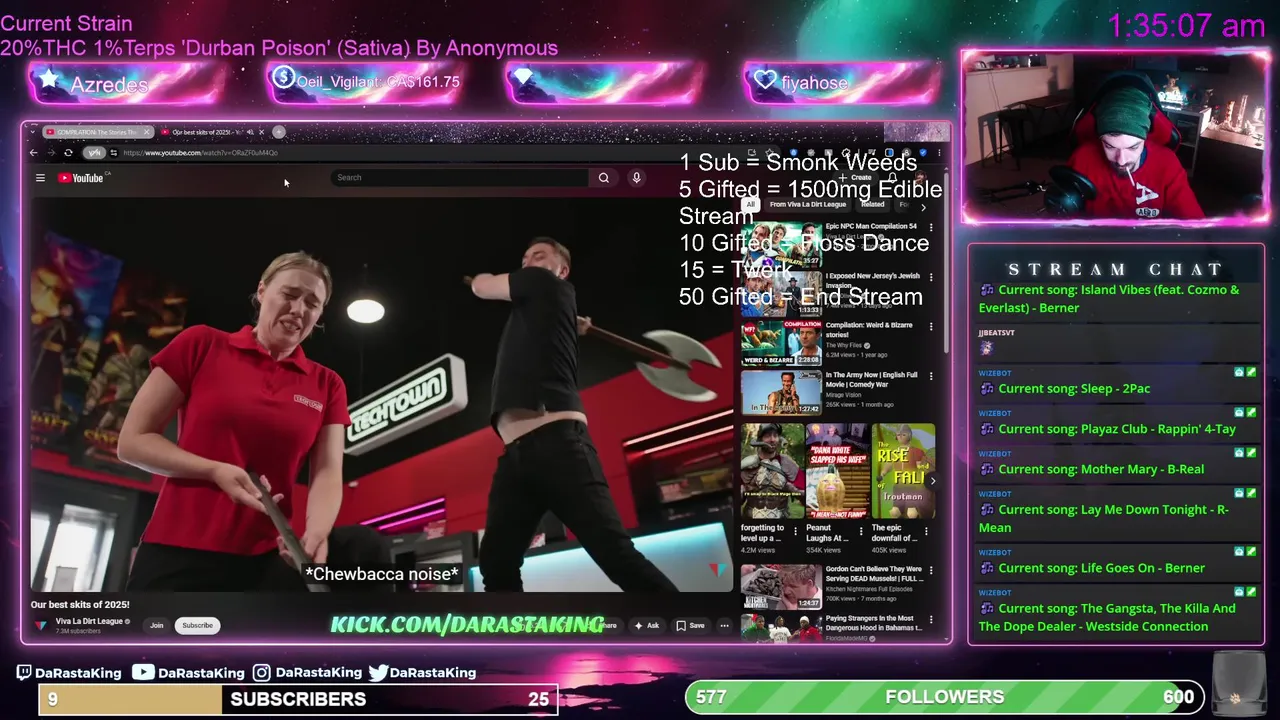Screen dimensions: 1280x720
Task: Open the YouTube hamburger menu
Action: 40,178
